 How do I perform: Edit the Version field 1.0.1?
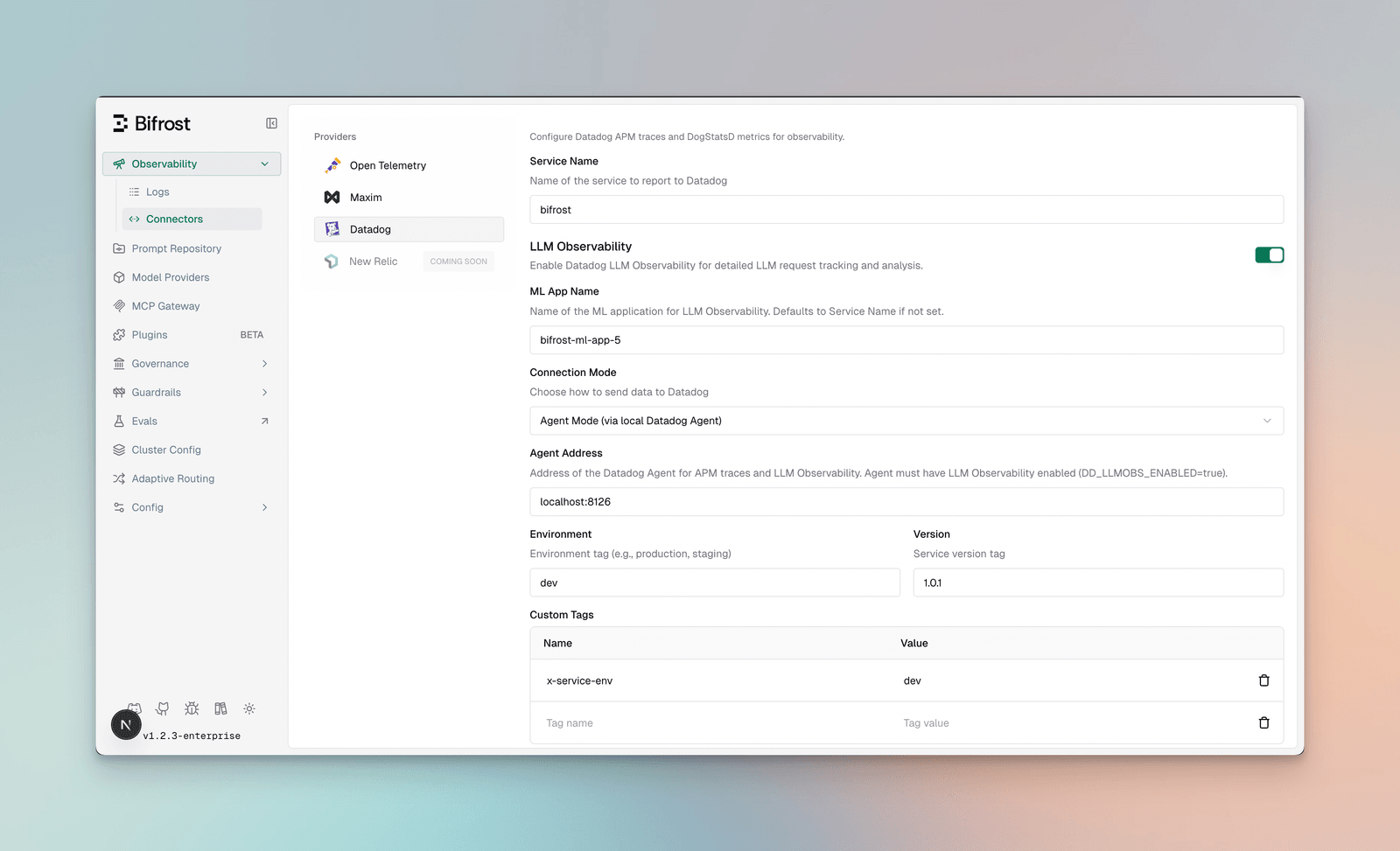click(1098, 582)
